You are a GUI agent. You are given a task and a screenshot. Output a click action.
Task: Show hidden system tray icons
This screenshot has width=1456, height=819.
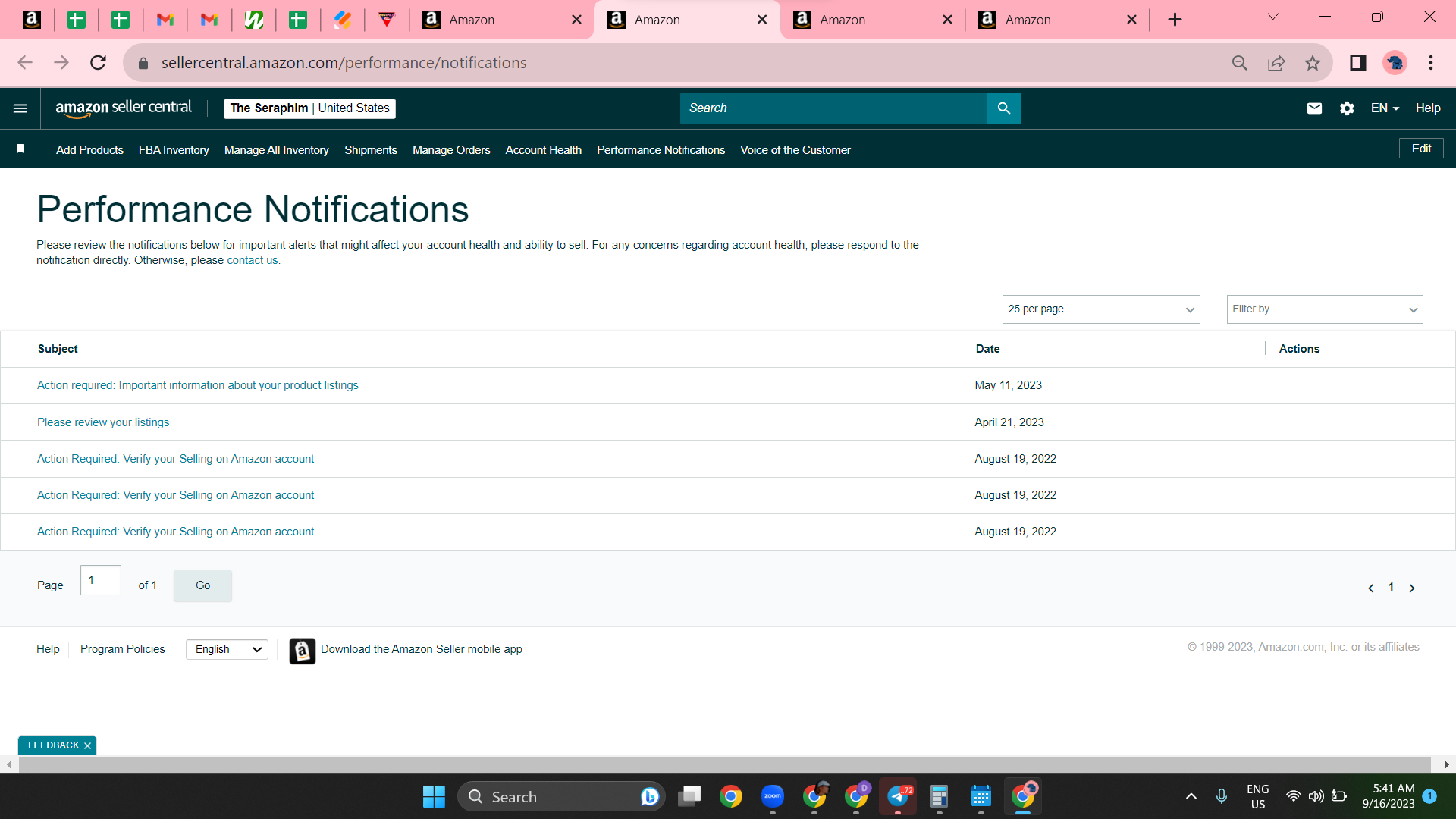[x=1191, y=796]
